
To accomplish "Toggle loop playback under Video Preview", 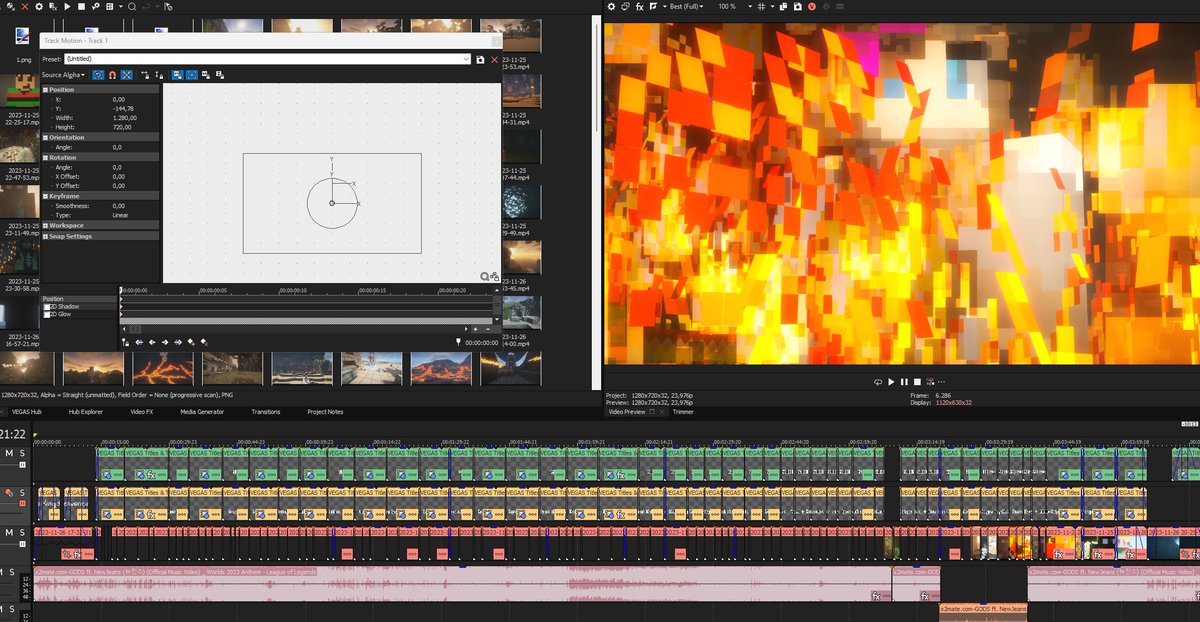I will [x=878, y=382].
